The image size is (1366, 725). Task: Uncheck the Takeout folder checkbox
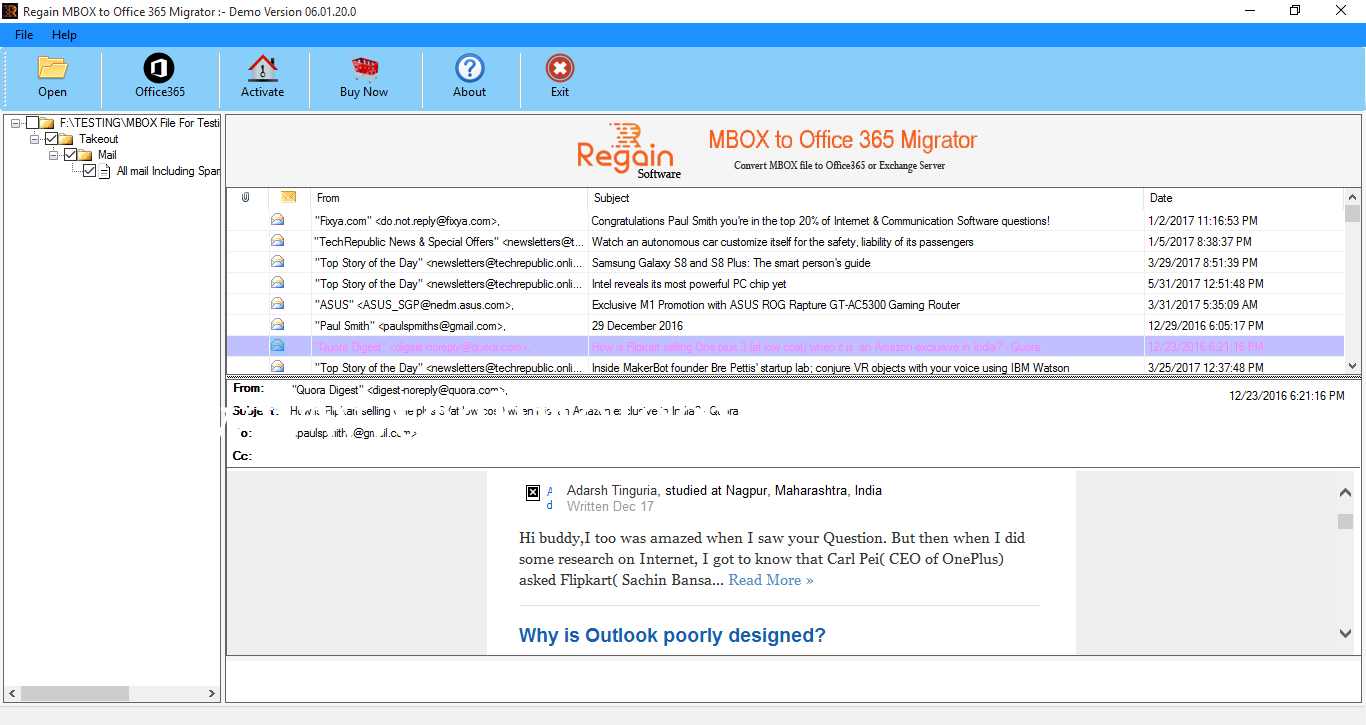click(x=52, y=139)
